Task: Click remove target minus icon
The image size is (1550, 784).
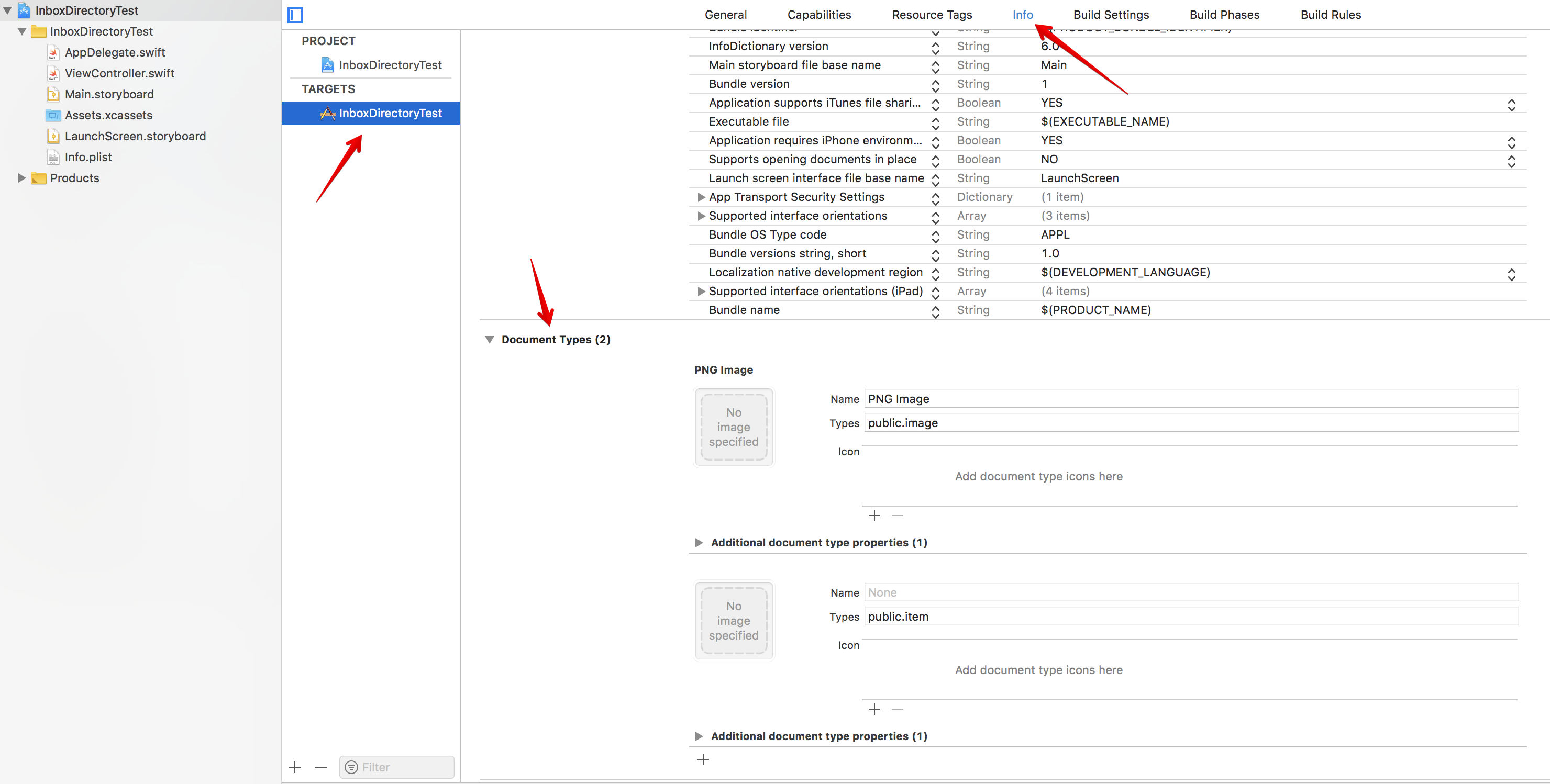Action: coord(320,767)
